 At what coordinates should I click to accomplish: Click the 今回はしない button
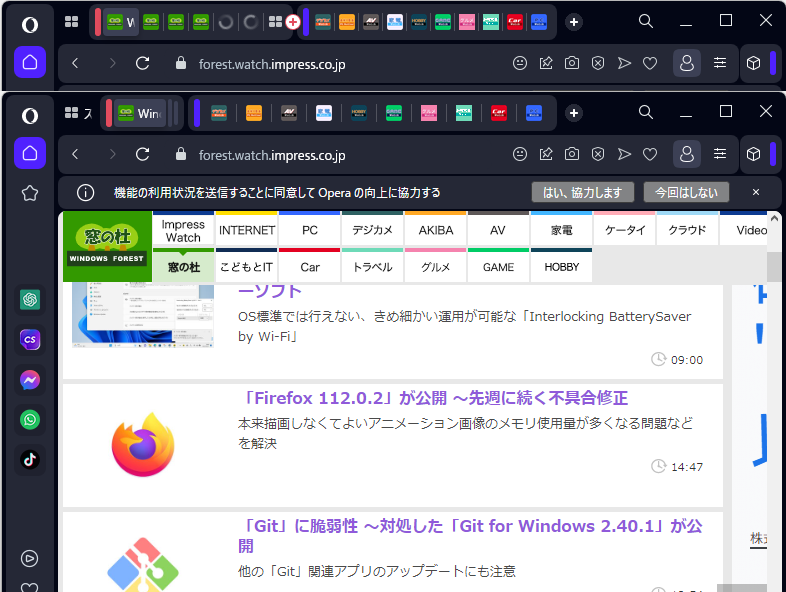[x=686, y=192]
